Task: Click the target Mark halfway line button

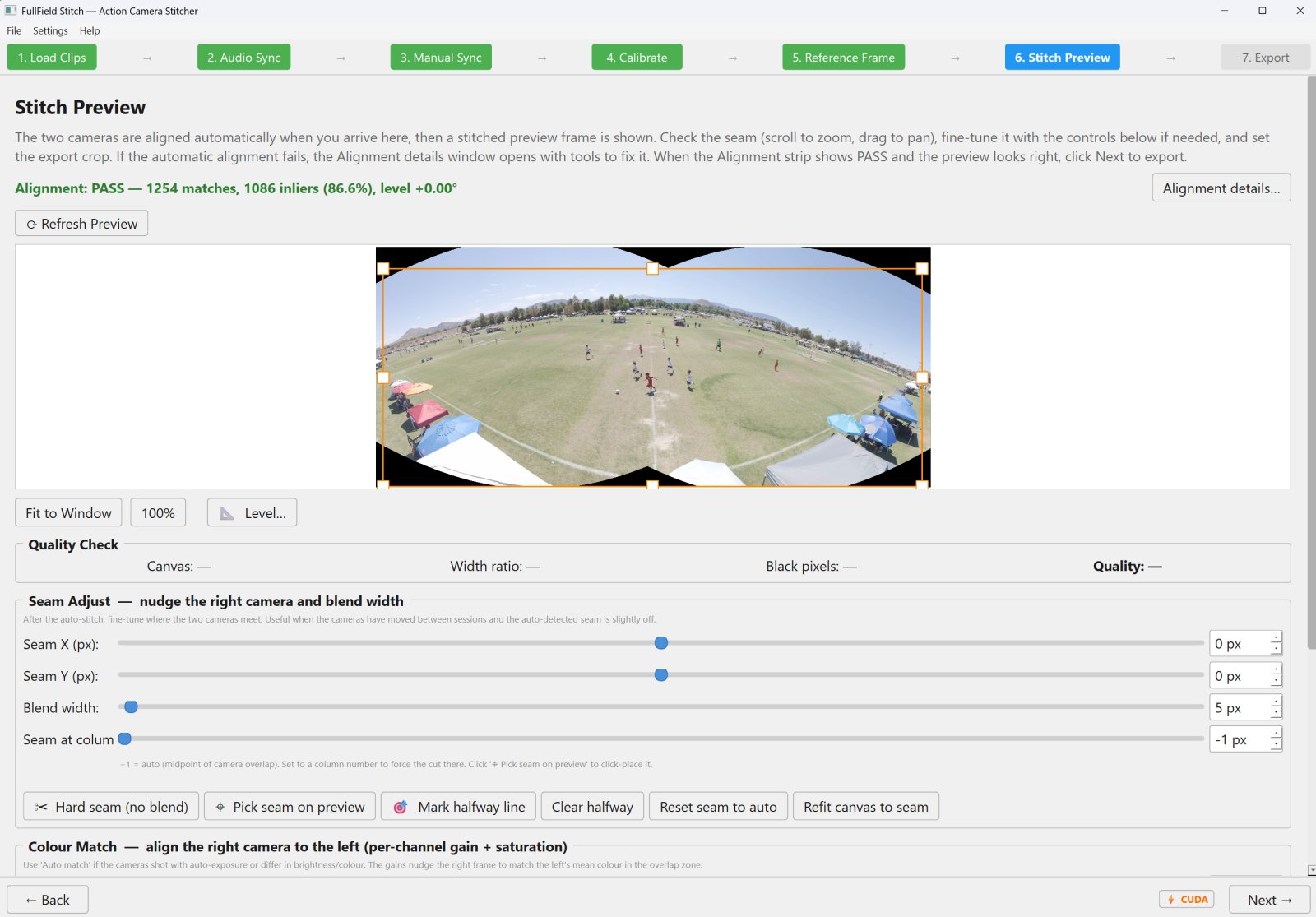Action: [459, 807]
